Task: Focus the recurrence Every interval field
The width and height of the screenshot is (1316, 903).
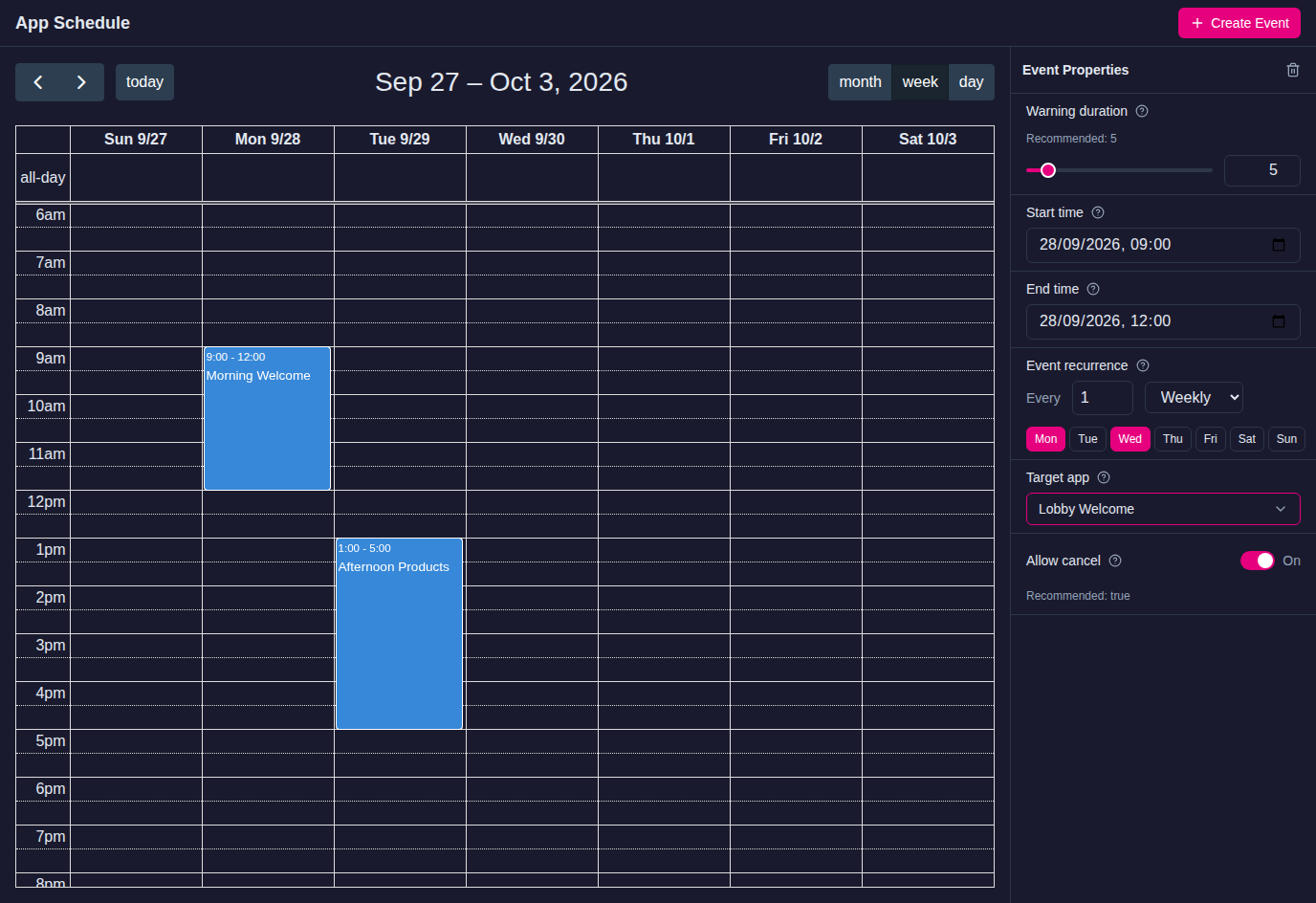Action: (1103, 398)
